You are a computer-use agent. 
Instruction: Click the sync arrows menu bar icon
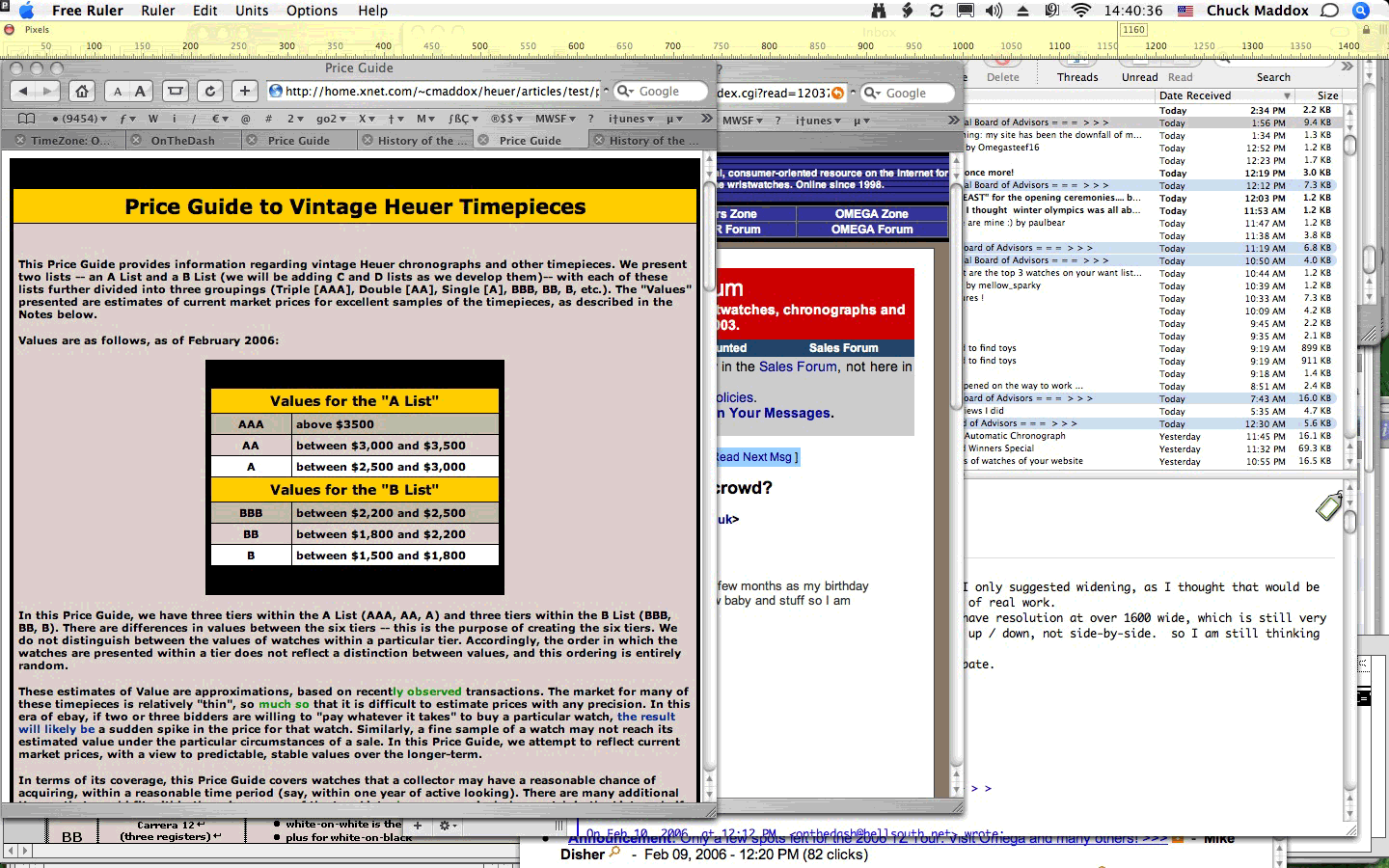(936, 11)
